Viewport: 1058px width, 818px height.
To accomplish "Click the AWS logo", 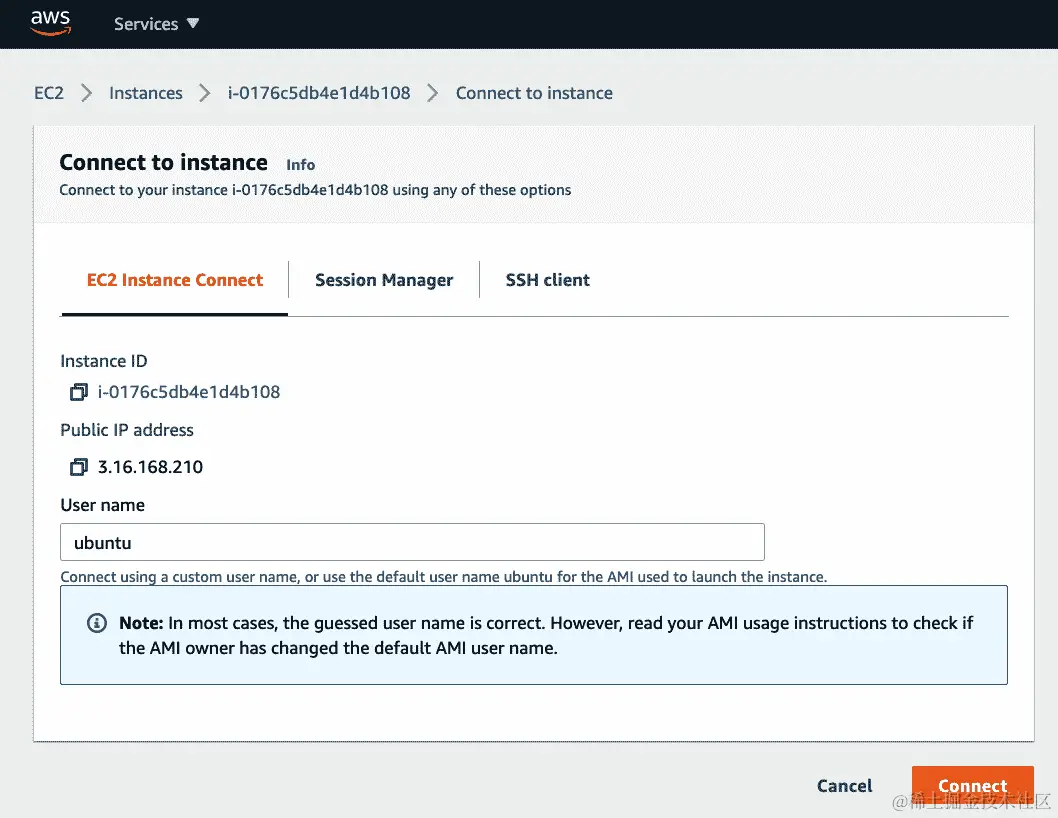I will pos(51,22).
